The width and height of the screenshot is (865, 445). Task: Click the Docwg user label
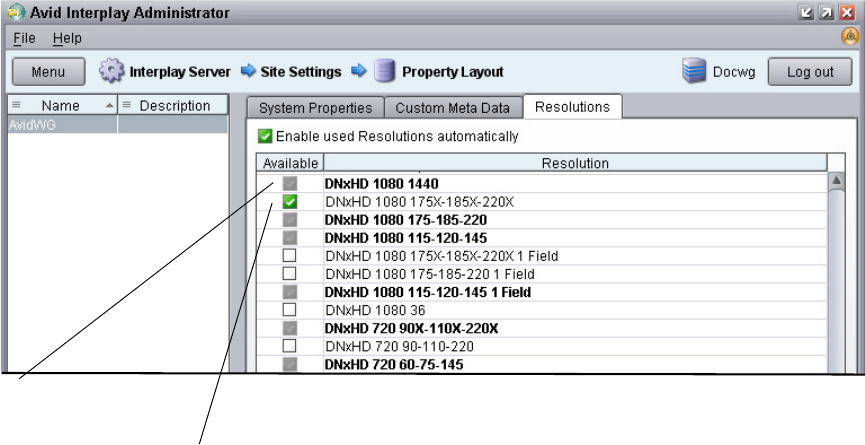pyautogui.click(x=734, y=72)
